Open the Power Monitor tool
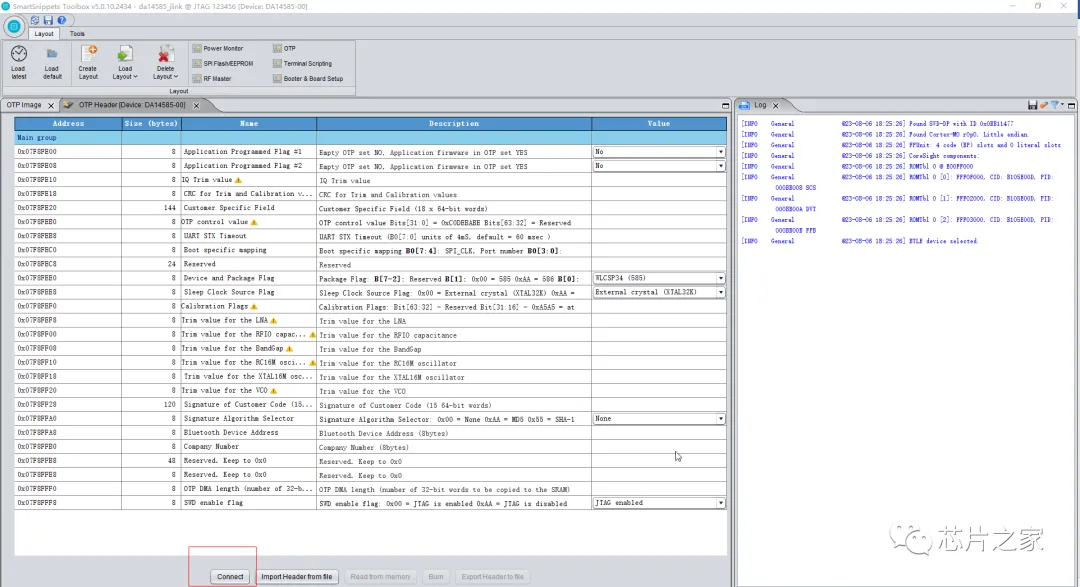1080x587 pixels. [218, 48]
